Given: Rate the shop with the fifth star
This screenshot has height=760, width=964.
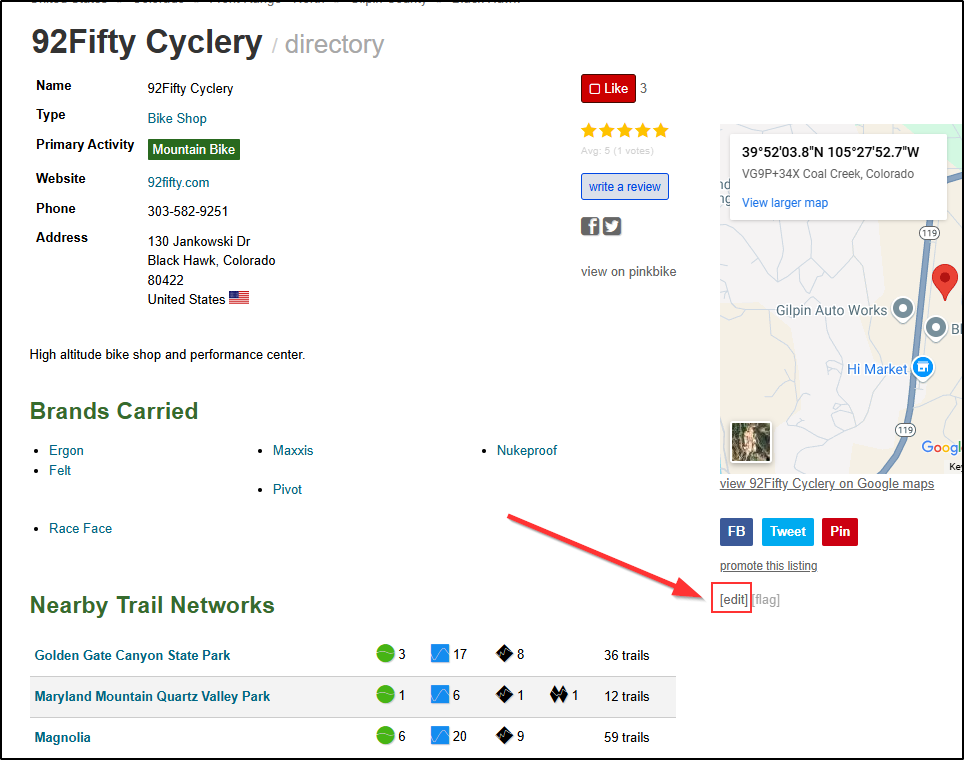Looking at the screenshot, I should [x=661, y=130].
